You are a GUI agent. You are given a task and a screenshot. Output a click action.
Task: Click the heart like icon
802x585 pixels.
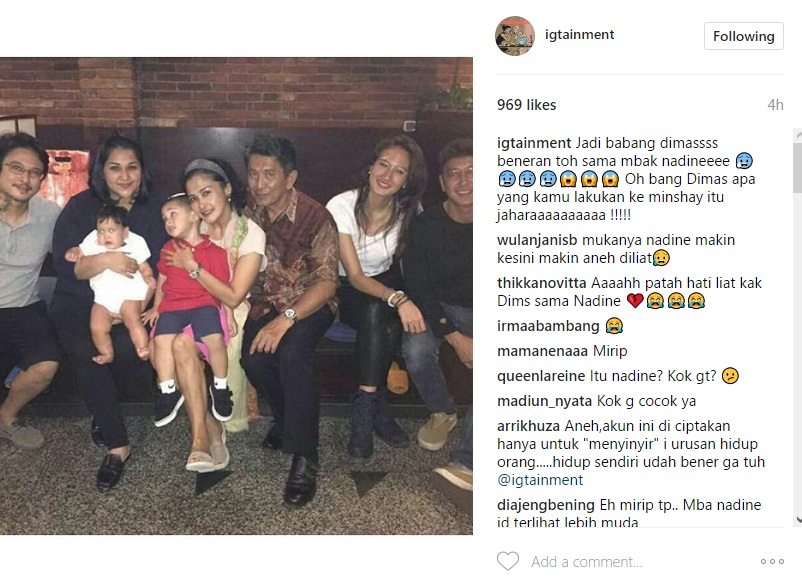coord(508,561)
